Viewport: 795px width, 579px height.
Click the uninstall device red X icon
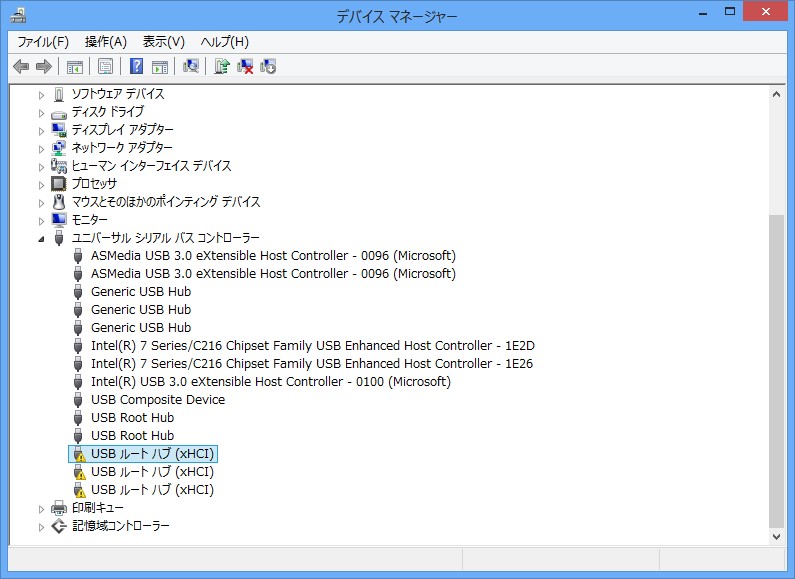click(x=245, y=66)
